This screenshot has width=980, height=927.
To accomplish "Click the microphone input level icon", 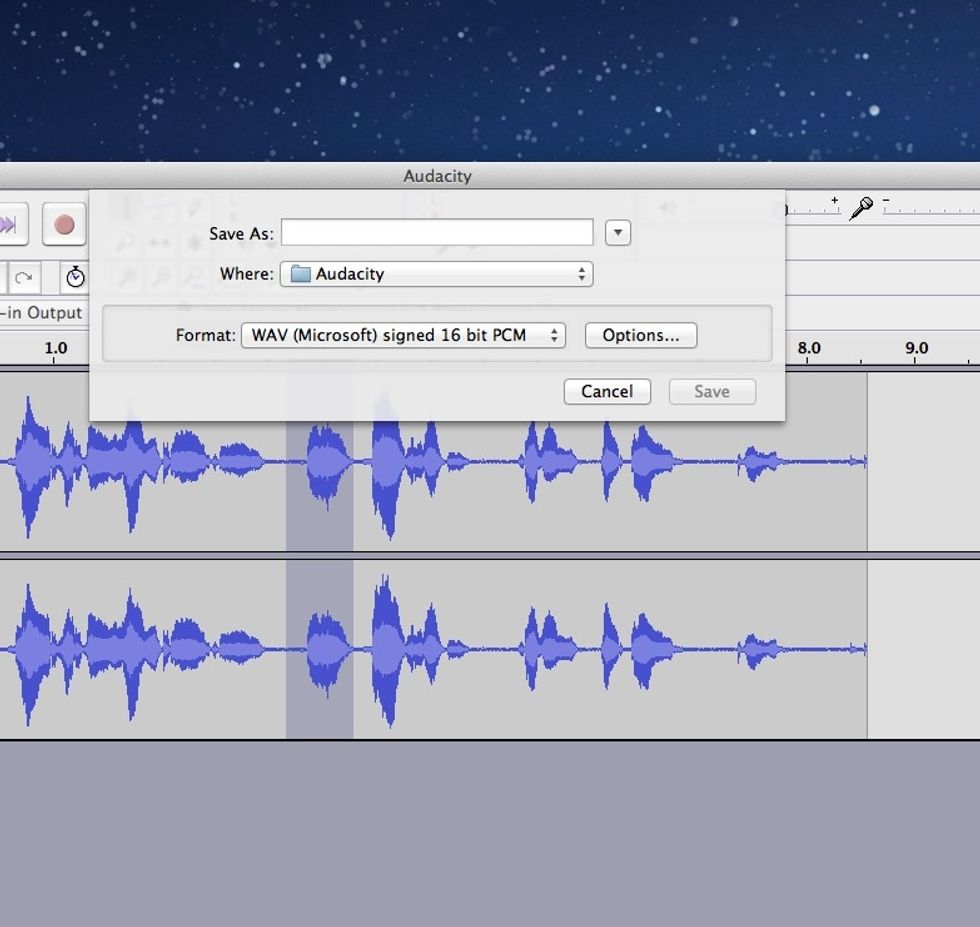I will pyautogui.click(x=861, y=208).
